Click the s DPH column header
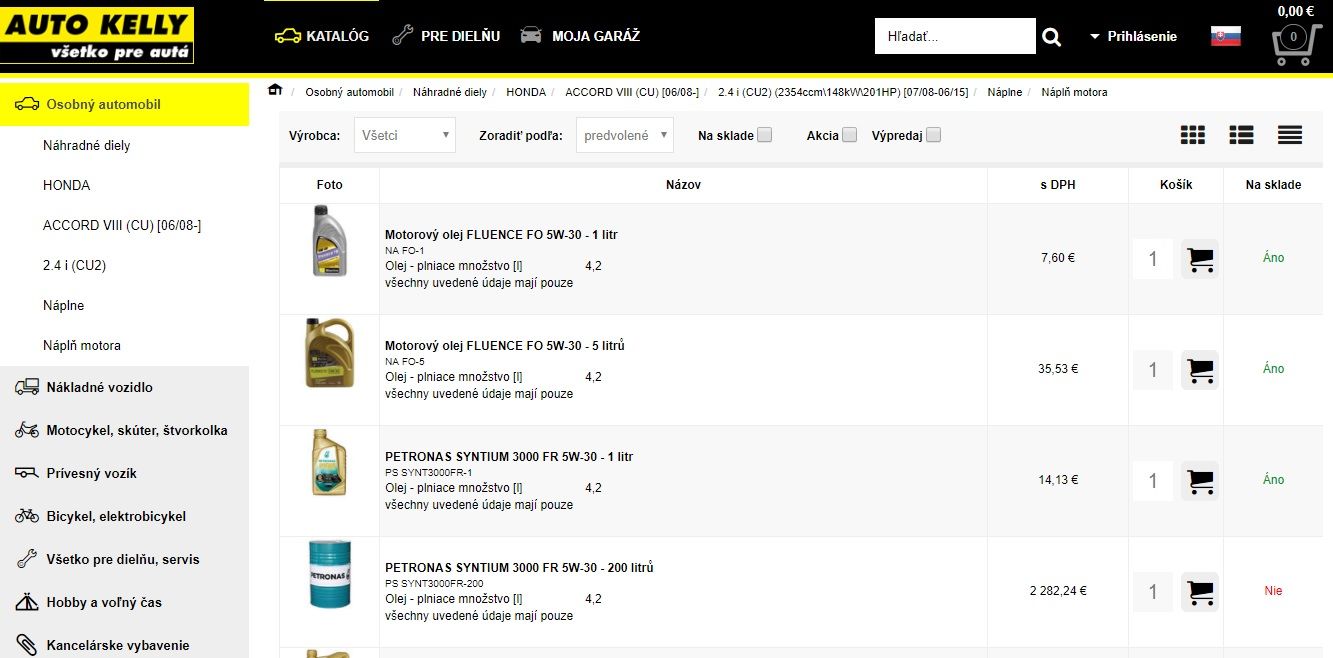This screenshot has width=1333, height=658. pos(1058,185)
